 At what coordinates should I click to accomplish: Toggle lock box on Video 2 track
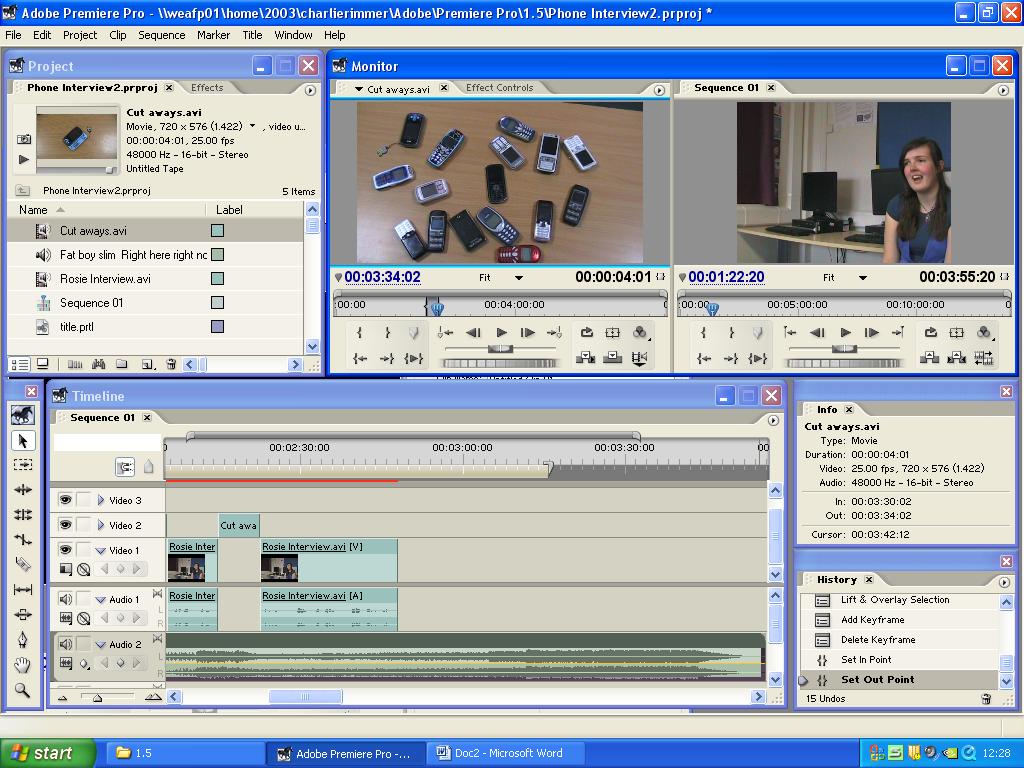(x=84, y=525)
